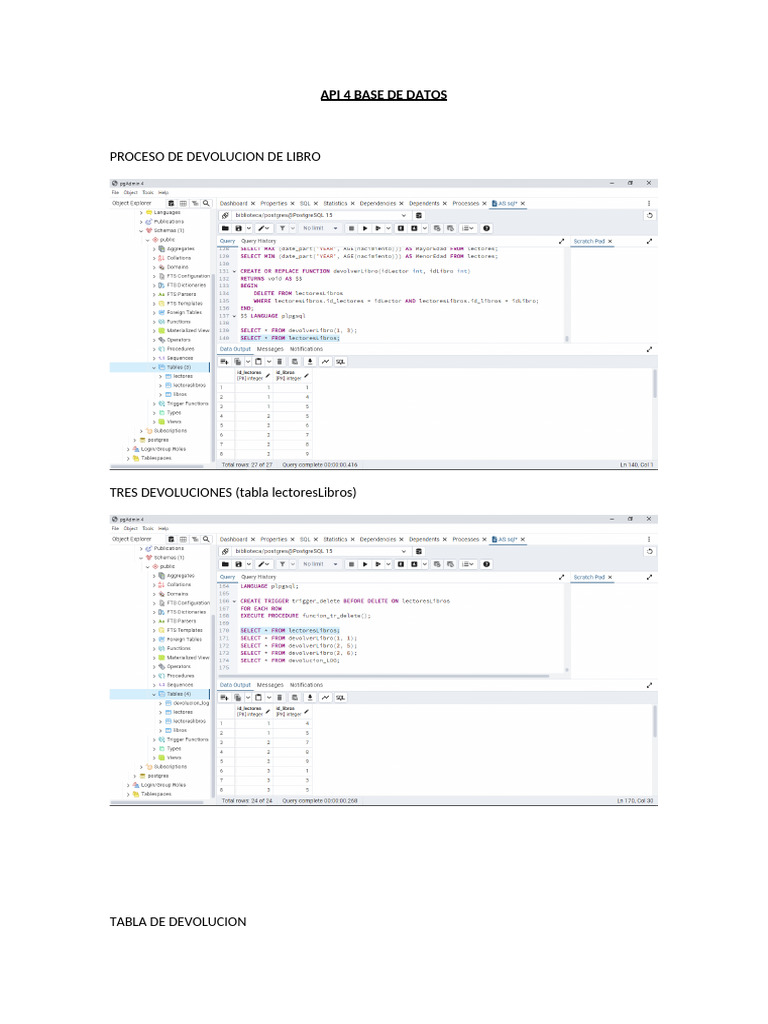Close Scratch Pad panel in Tables (4) window

(x=610, y=577)
